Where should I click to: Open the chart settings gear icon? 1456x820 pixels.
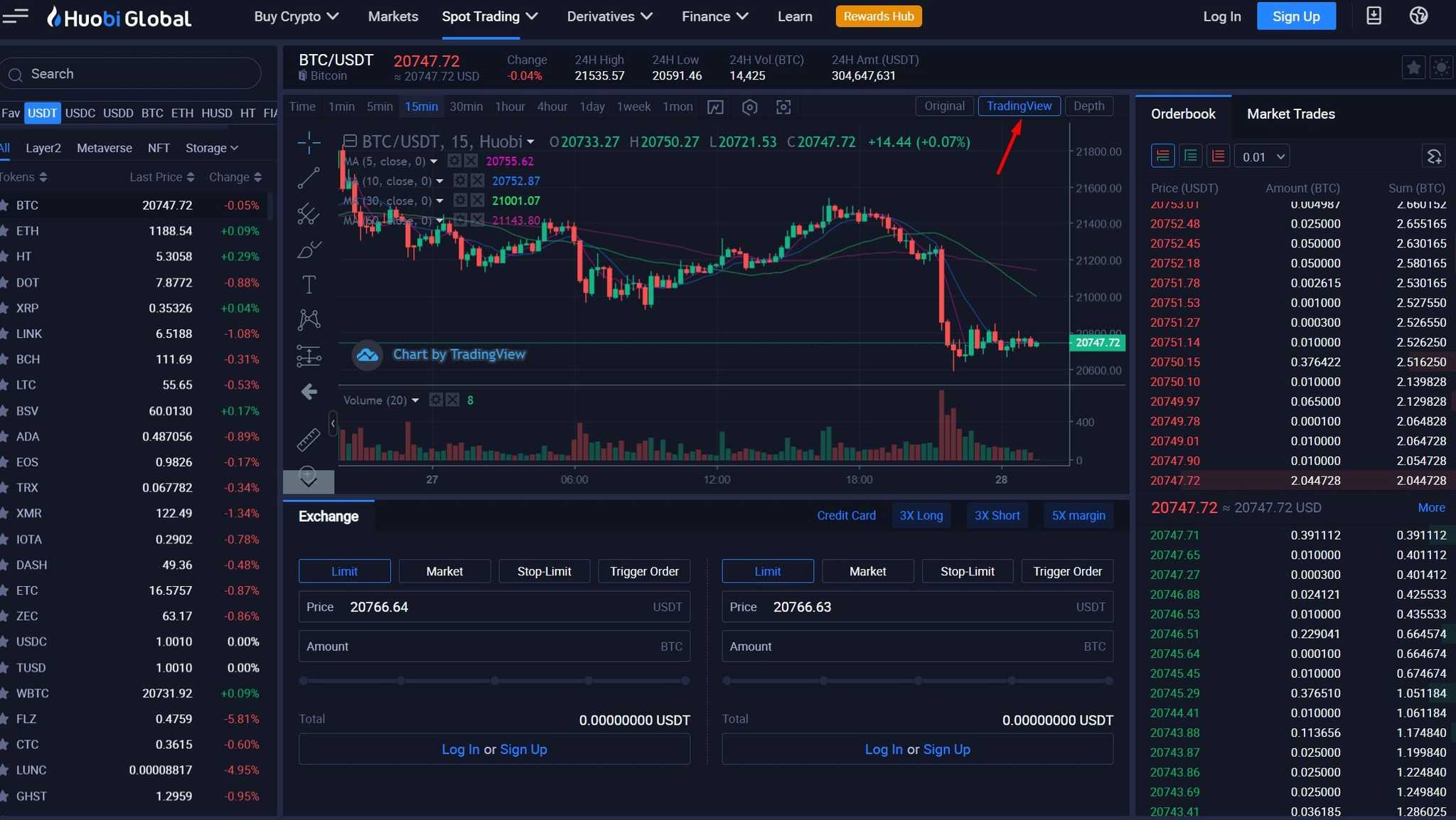click(x=749, y=107)
